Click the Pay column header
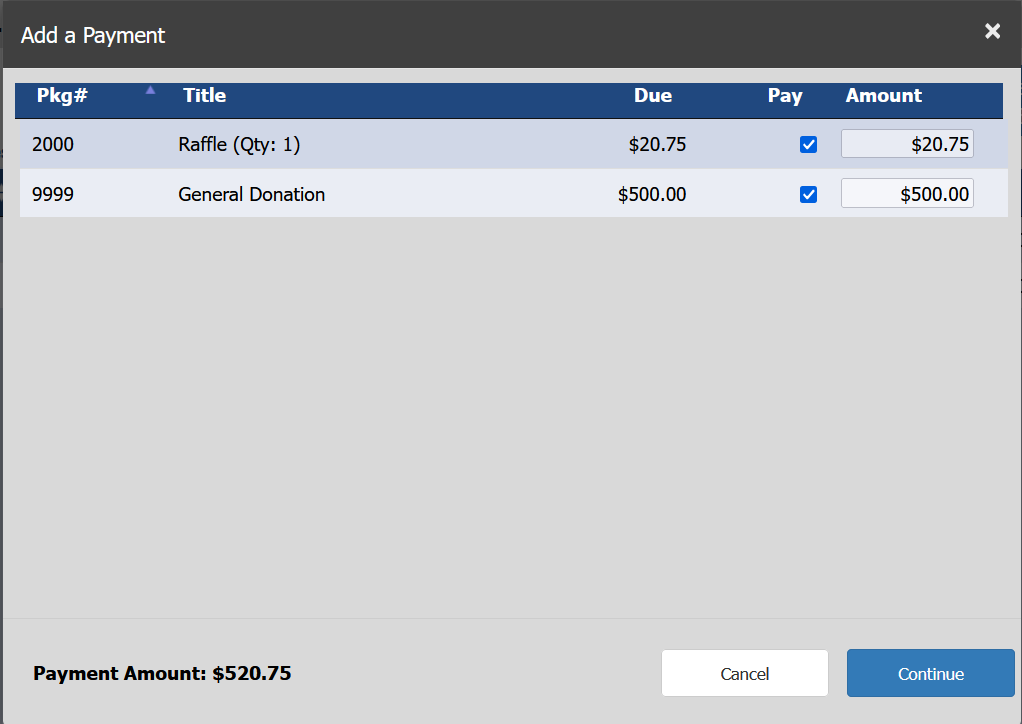 pos(785,96)
